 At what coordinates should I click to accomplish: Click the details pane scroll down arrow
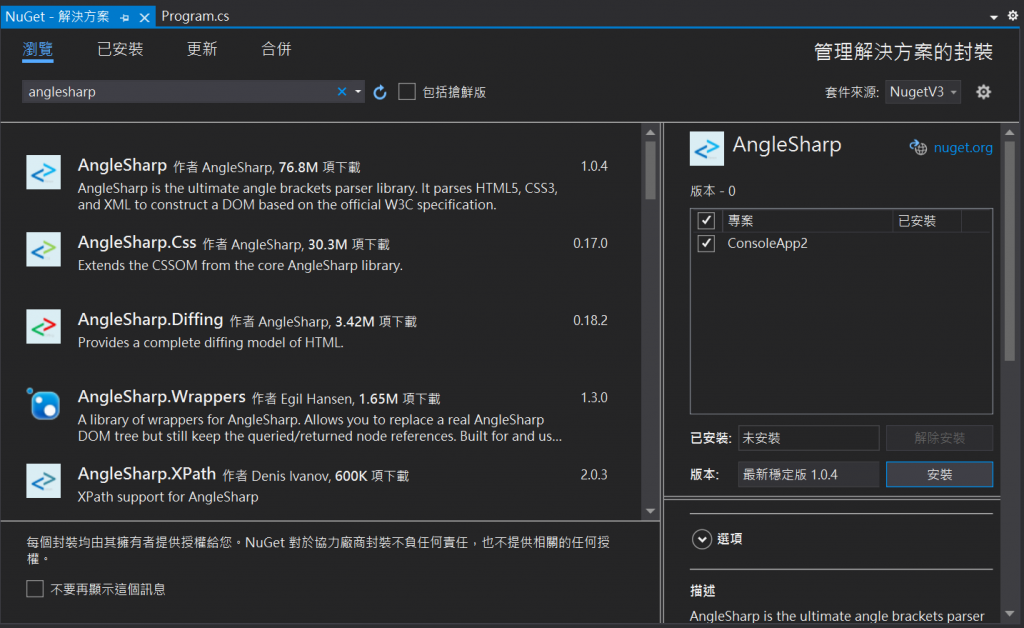1010,614
